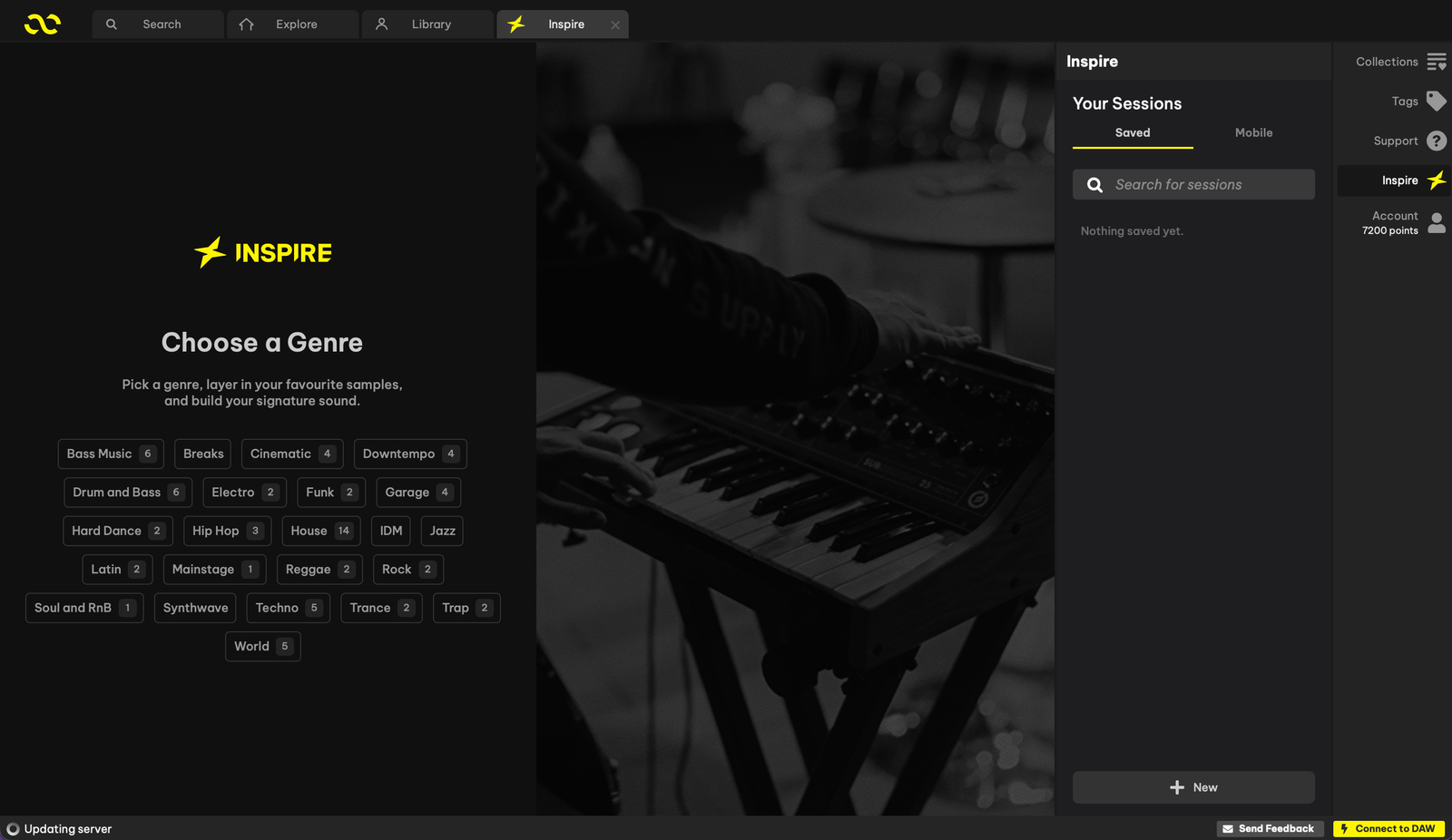This screenshot has width=1452, height=840.
Task: Click Connect to DAW button
Action: point(1388,829)
